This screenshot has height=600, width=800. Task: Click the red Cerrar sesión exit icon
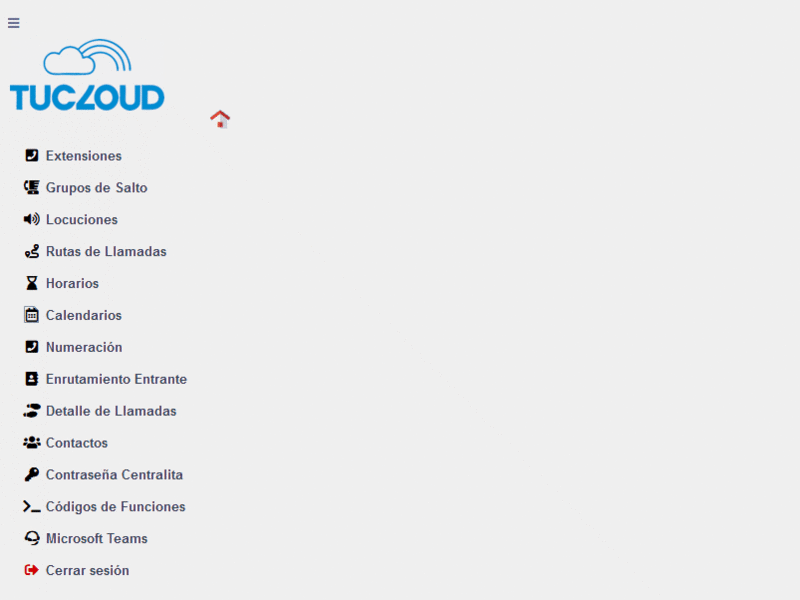[x=30, y=570]
